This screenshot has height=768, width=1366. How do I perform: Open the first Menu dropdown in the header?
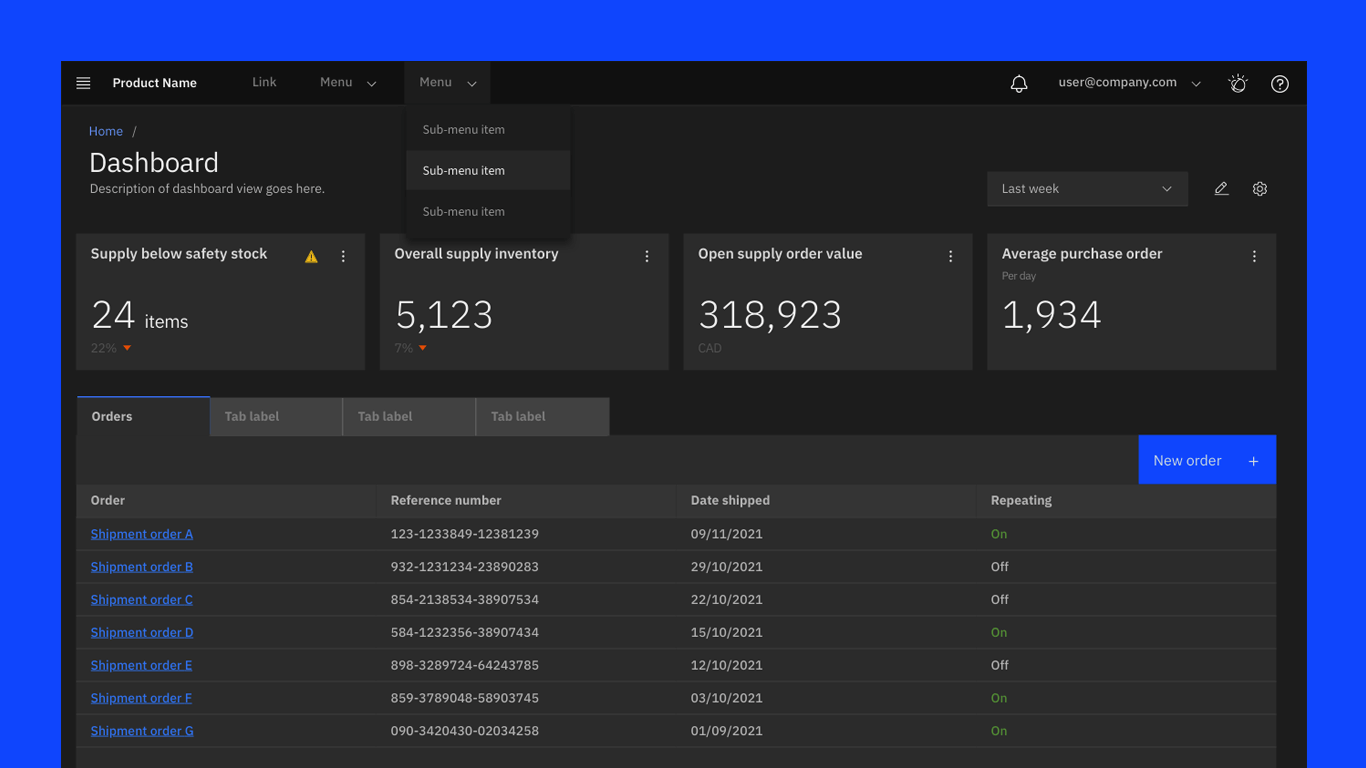click(346, 82)
